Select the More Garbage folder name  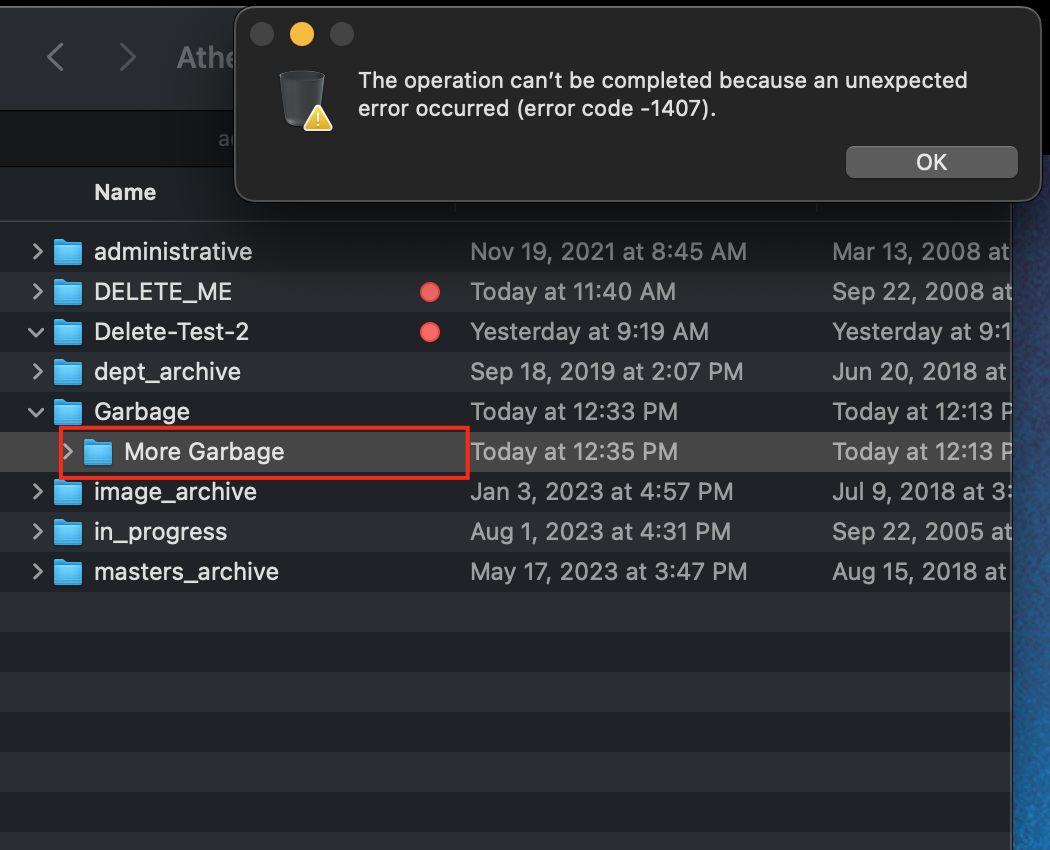(x=204, y=452)
